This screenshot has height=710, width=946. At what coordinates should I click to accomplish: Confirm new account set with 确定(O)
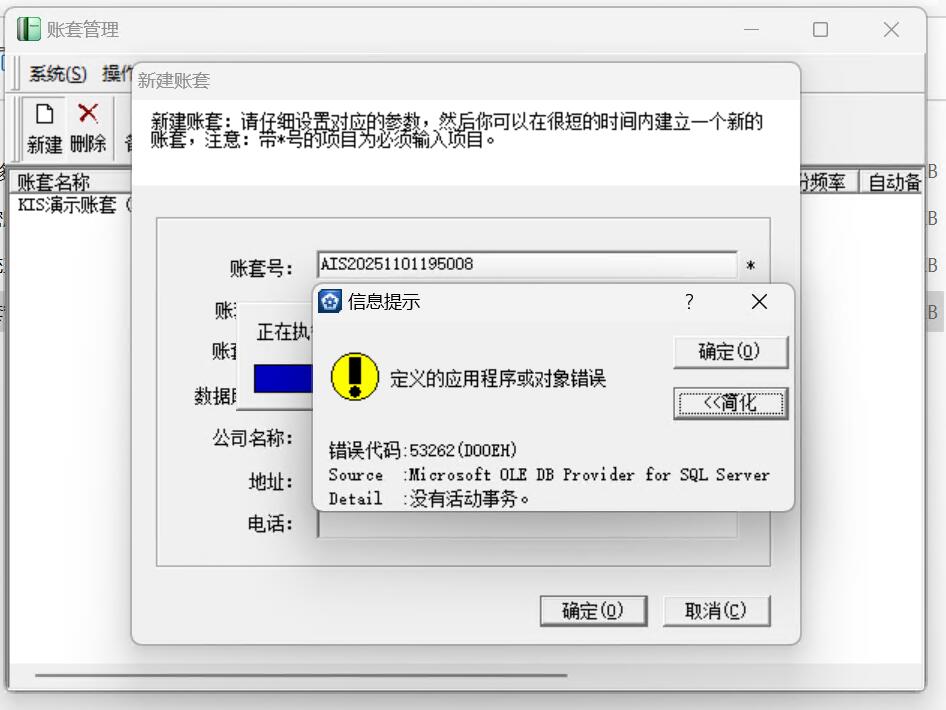(x=593, y=611)
